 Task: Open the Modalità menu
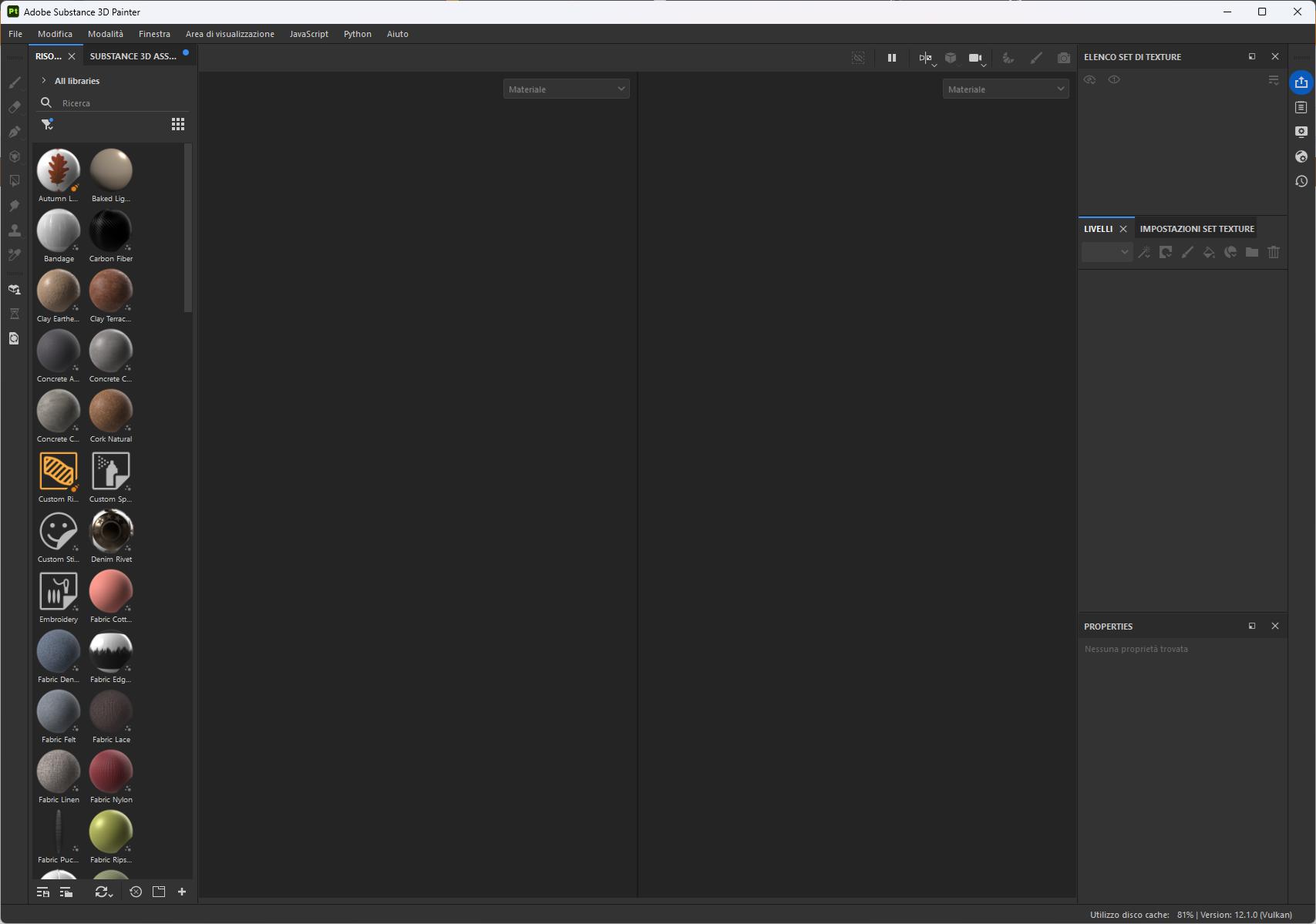(x=106, y=34)
